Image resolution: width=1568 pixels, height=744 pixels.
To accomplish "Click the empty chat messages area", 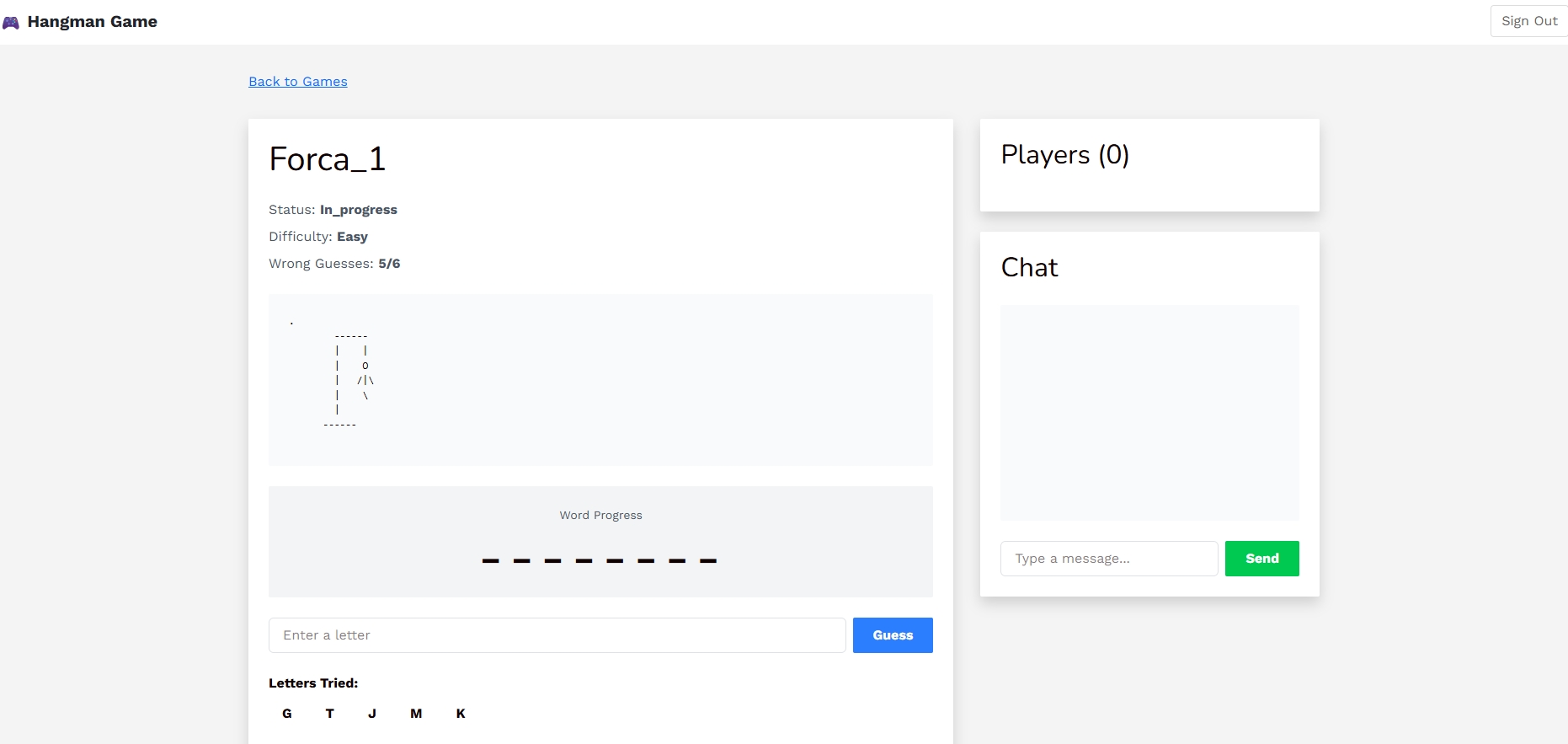I will pos(1149,413).
